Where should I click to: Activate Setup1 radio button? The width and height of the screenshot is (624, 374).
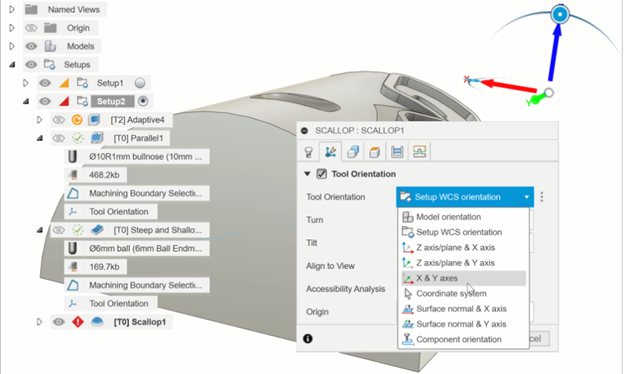tap(140, 83)
